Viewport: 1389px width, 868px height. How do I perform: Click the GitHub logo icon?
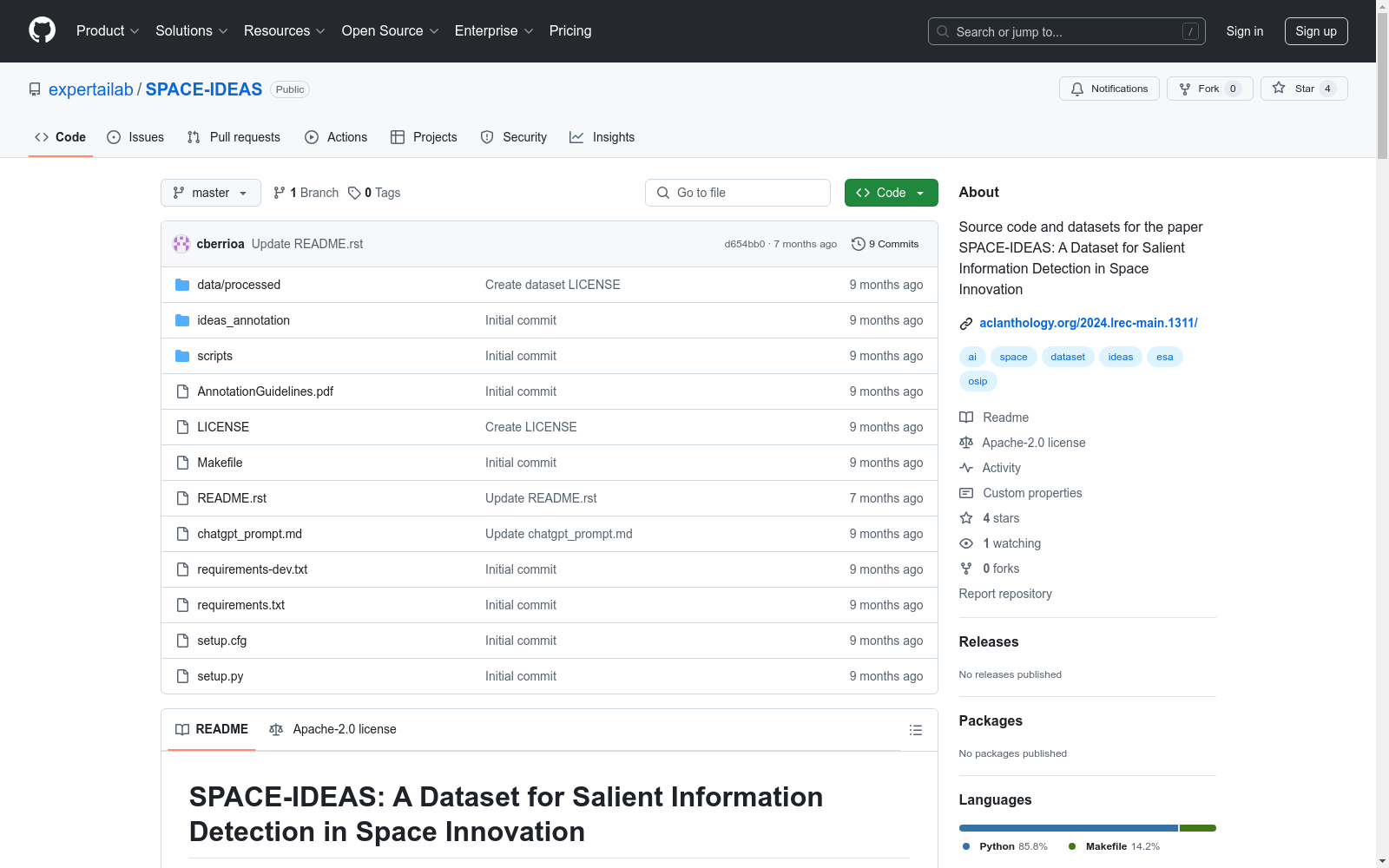(42, 30)
